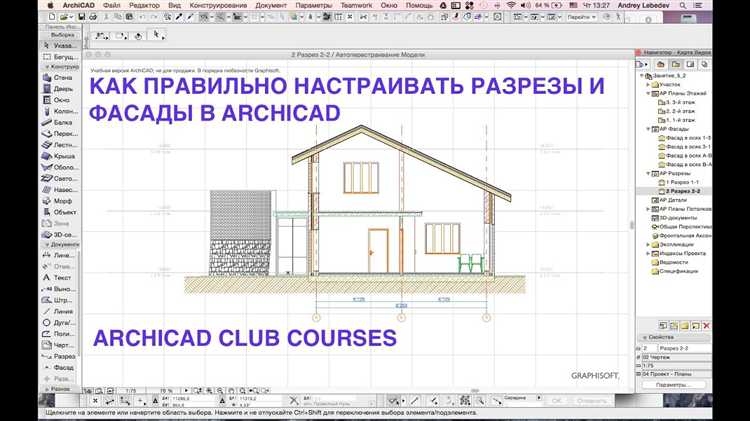Image resolution: width=750 pixels, height=421 pixels.
Task: Collapse the Свойства panel section
Action: (x=644, y=337)
